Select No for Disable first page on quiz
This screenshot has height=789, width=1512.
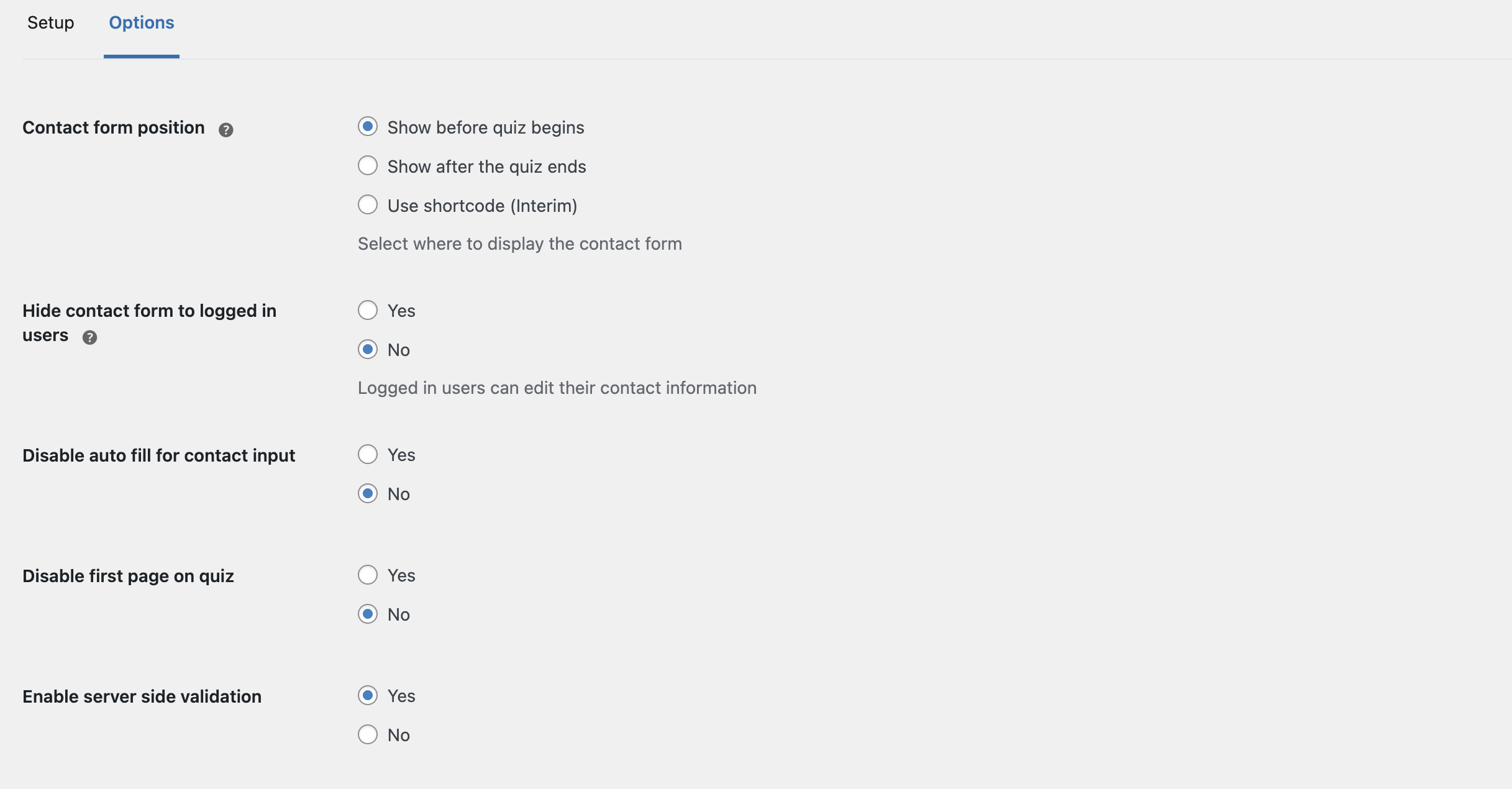click(x=368, y=614)
